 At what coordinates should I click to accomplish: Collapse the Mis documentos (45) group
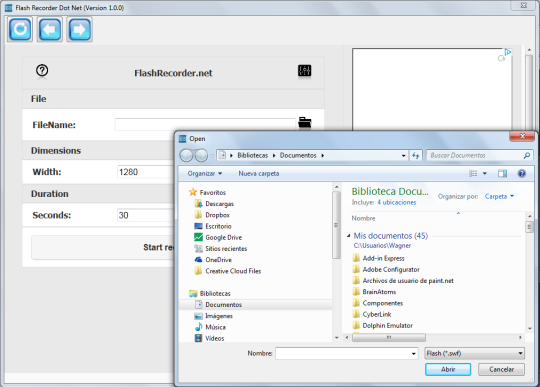(349, 236)
